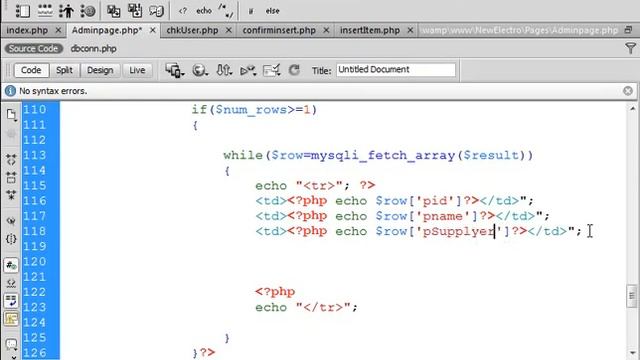Viewport: 640px width, 360px height.
Task: Close the insertItem.php tab
Action: [410, 30]
